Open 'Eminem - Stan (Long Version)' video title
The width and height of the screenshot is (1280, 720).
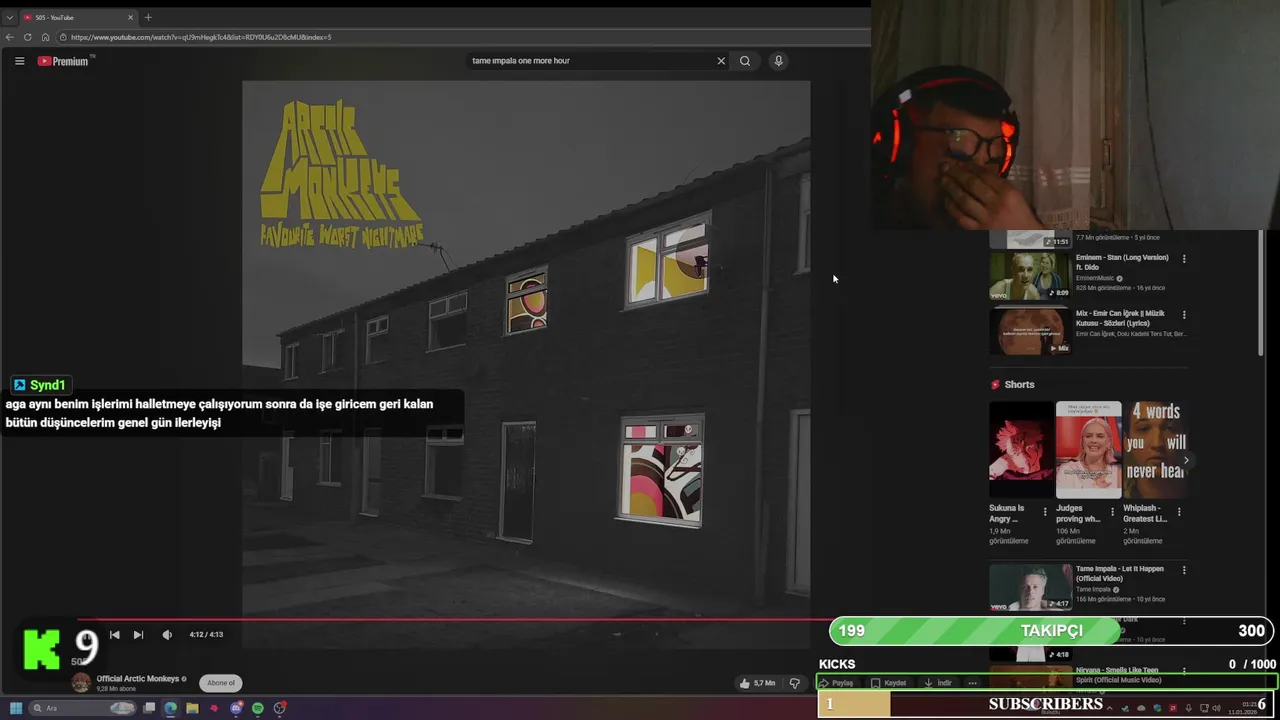coord(1122,262)
